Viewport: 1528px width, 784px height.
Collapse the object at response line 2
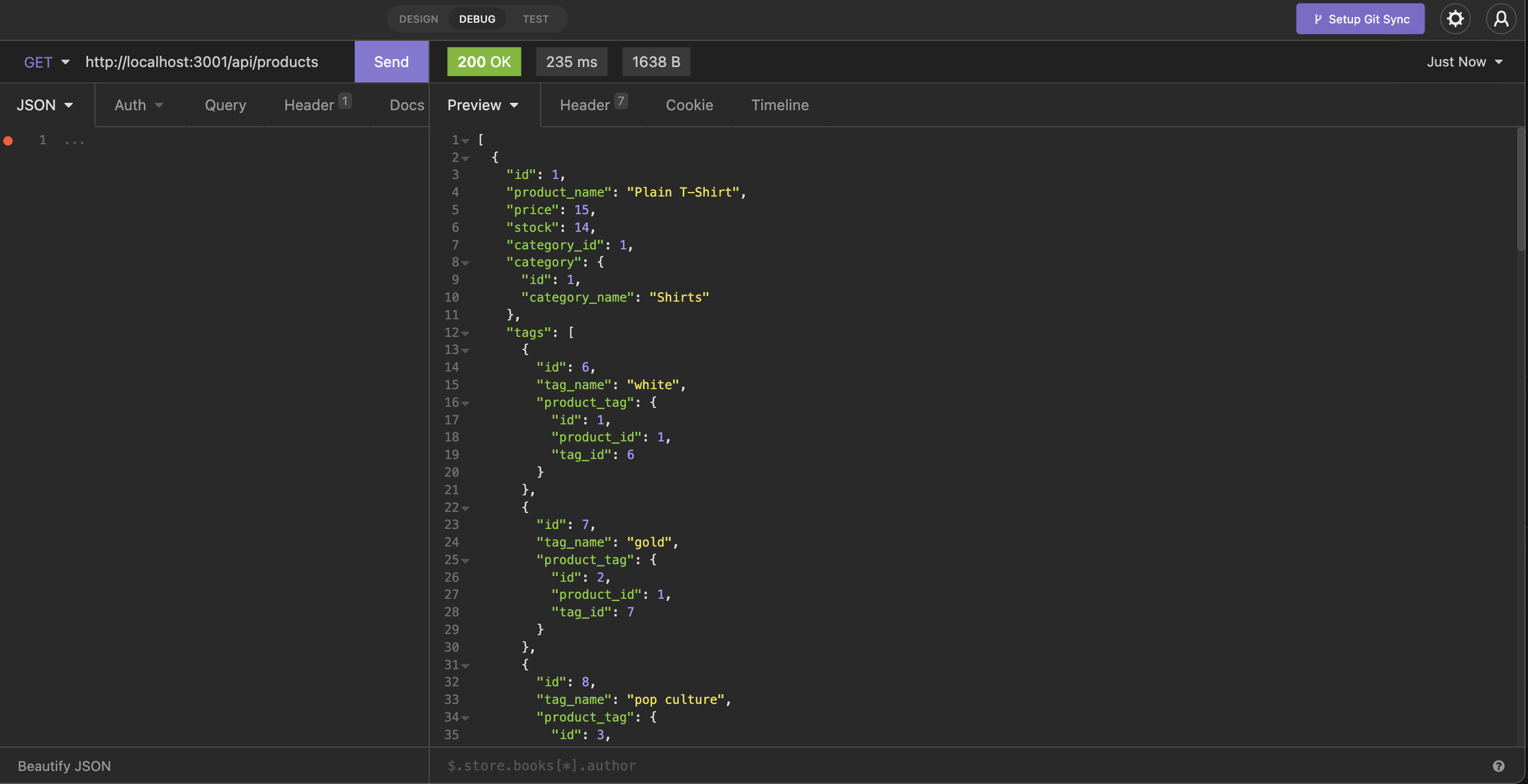tap(466, 159)
